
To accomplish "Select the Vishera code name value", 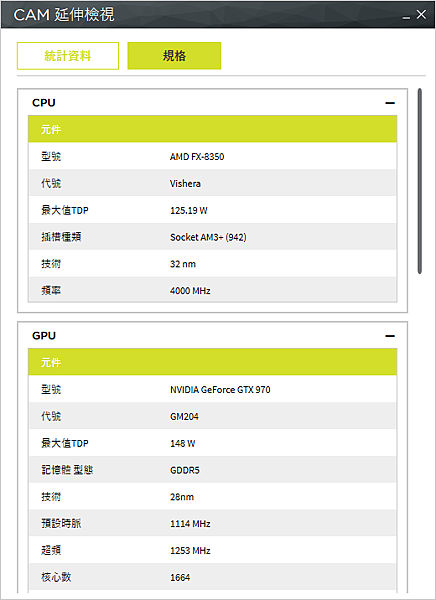I will [185, 183].
